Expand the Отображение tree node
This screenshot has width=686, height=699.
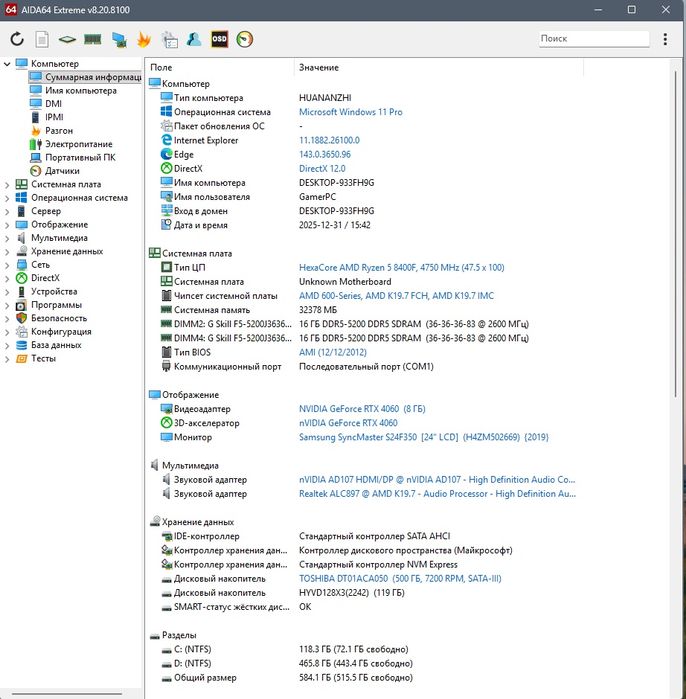click(x=7, y=225)
